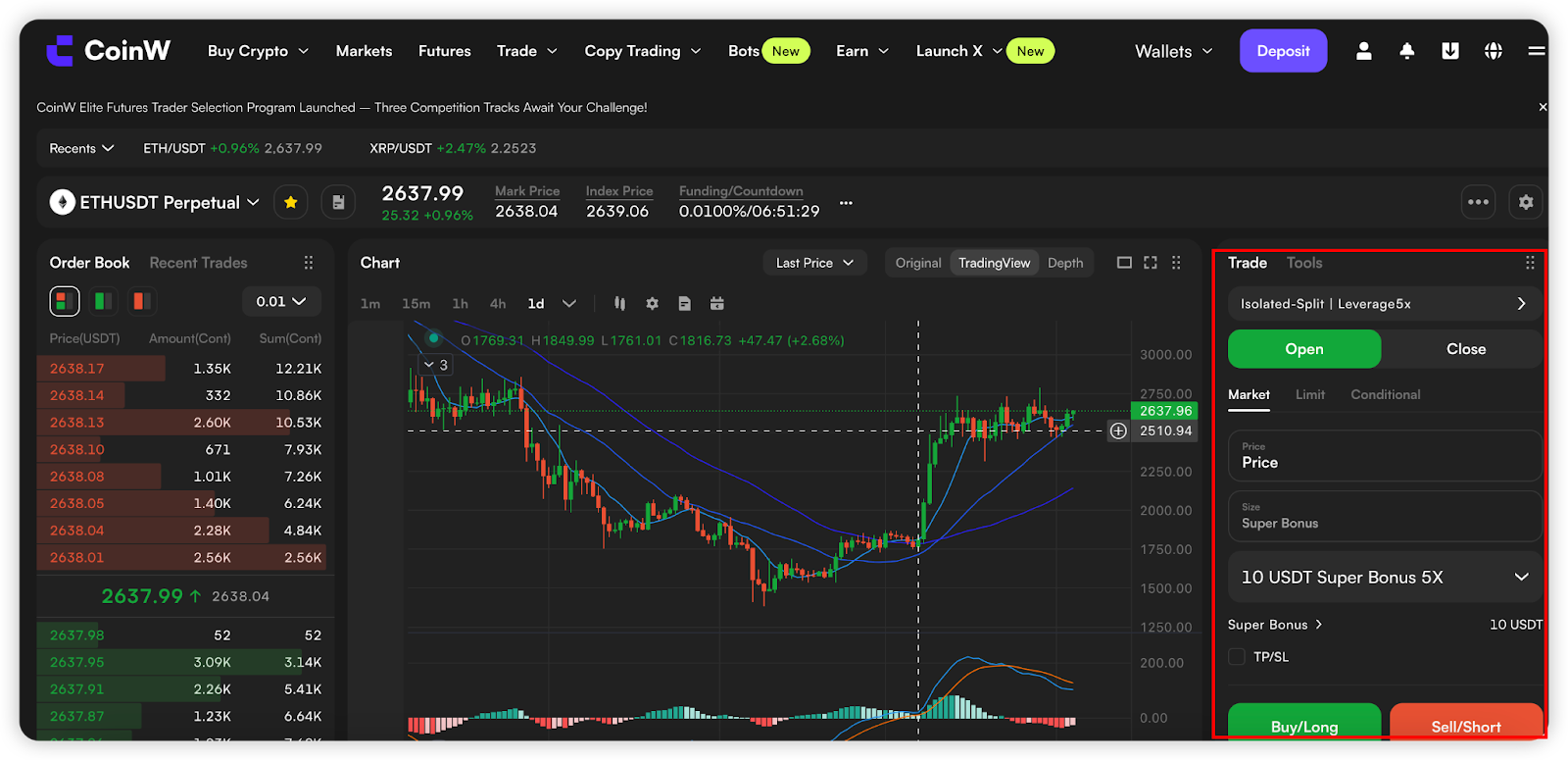The image size is (1568, 760).
Task: Open the trading settings gear at top right
Action: click(x=1526, y=202)
